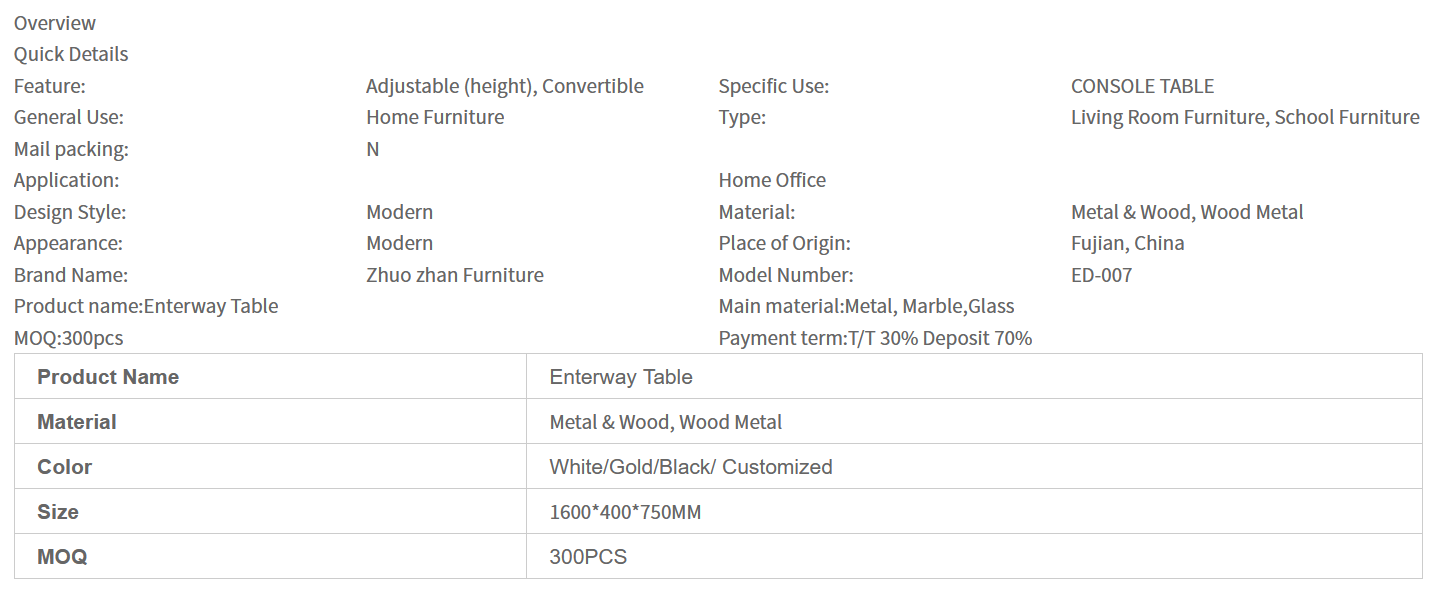Click 'Living Room Furniture, School Furniture' type value

click(x=1245, y=117)
